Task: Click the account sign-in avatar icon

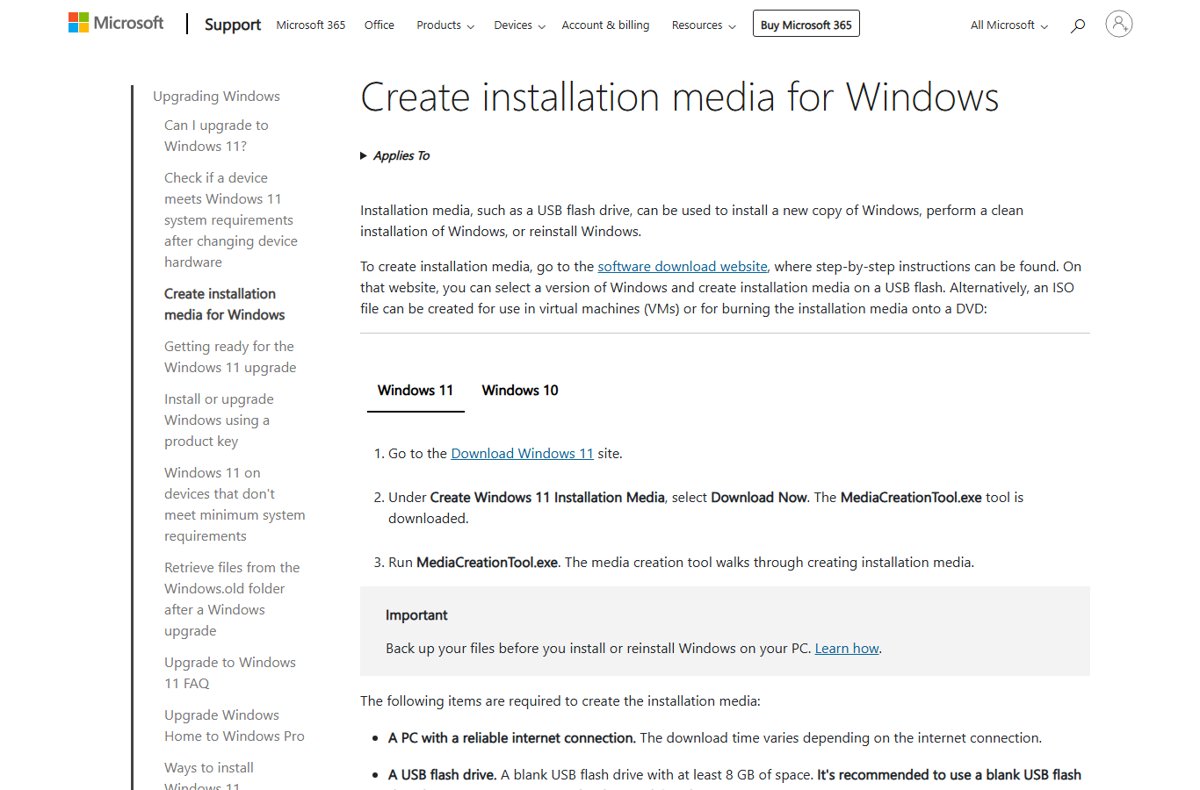Action: tap(1119, 24)
